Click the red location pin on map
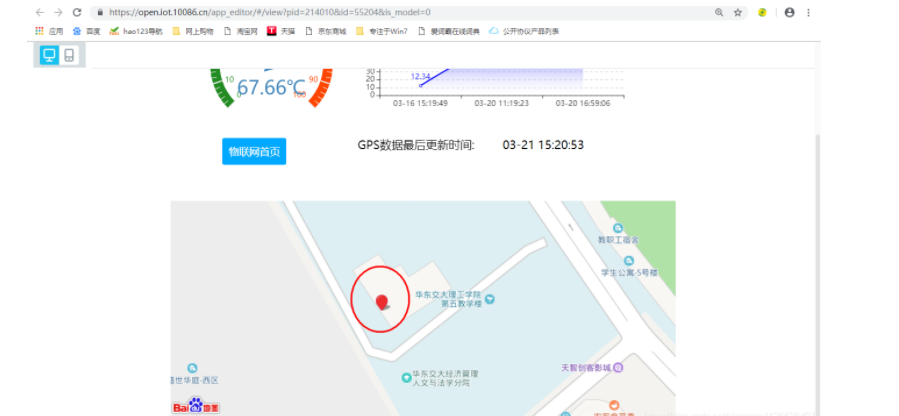The image size is (899, 416). 381,301
